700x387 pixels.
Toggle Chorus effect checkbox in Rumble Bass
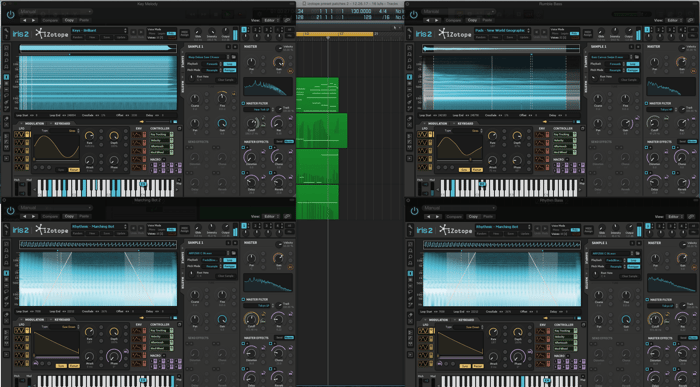(674, 148)
